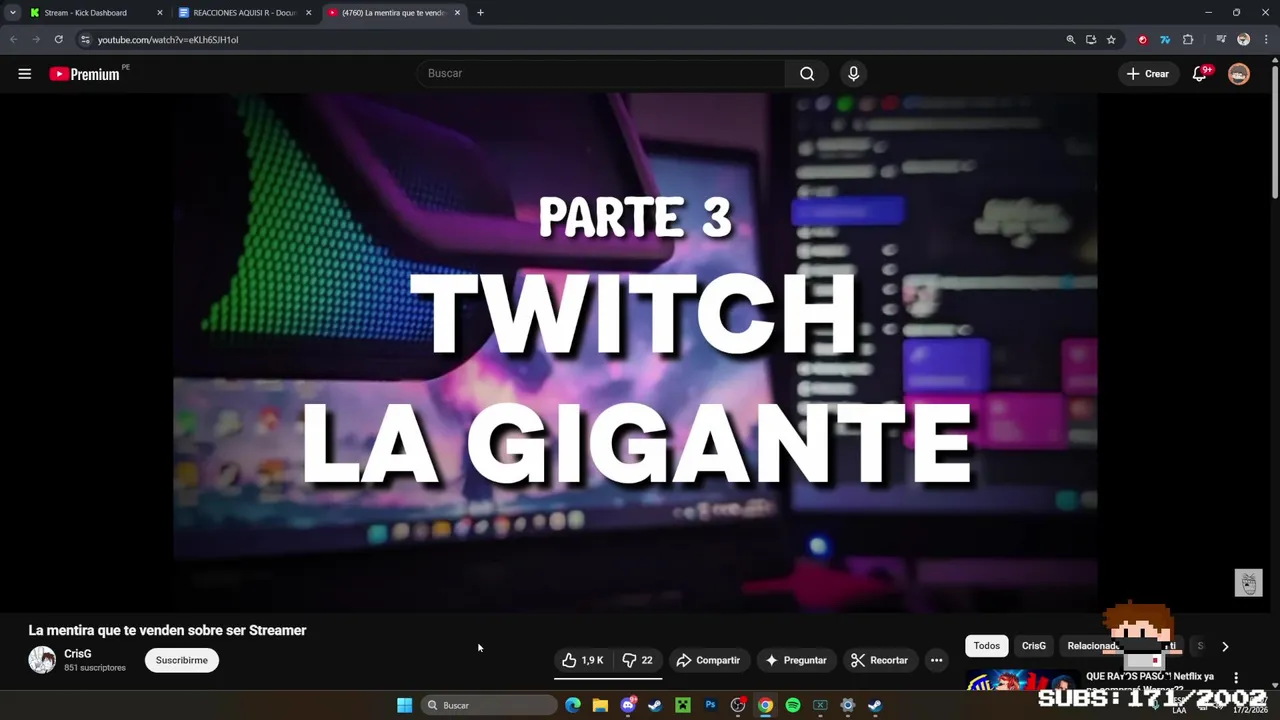This screenshot has height=720, width=1280.
Task: Open options for Netflix recommended video
Action: [1236, 678]
